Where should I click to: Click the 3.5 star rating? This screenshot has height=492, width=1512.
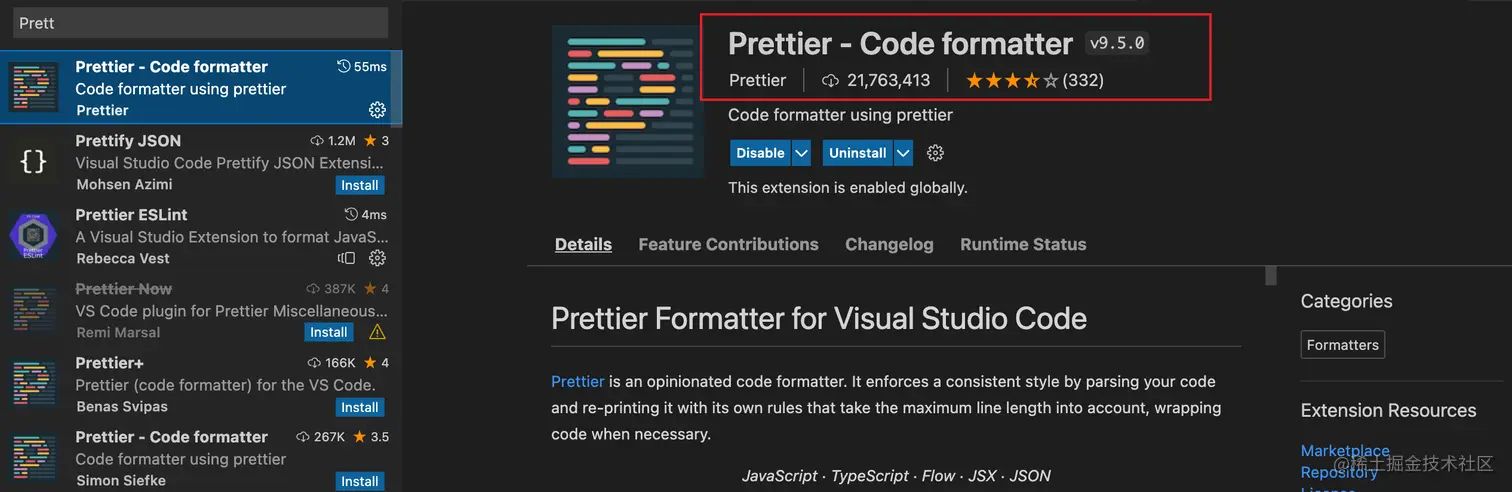(x=370, y=437)
